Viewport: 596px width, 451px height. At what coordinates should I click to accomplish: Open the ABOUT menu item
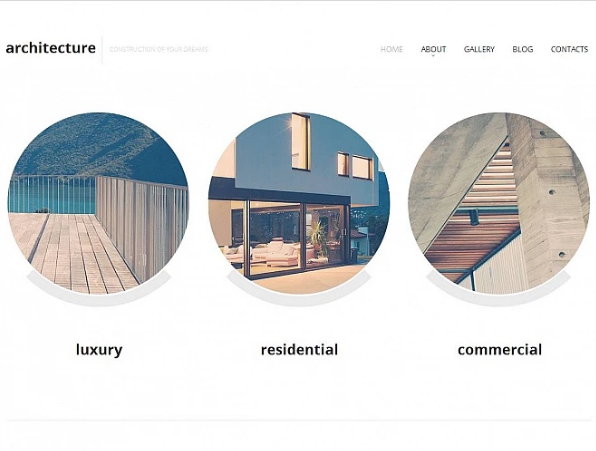pyautogui.click(x=433, y=49)
